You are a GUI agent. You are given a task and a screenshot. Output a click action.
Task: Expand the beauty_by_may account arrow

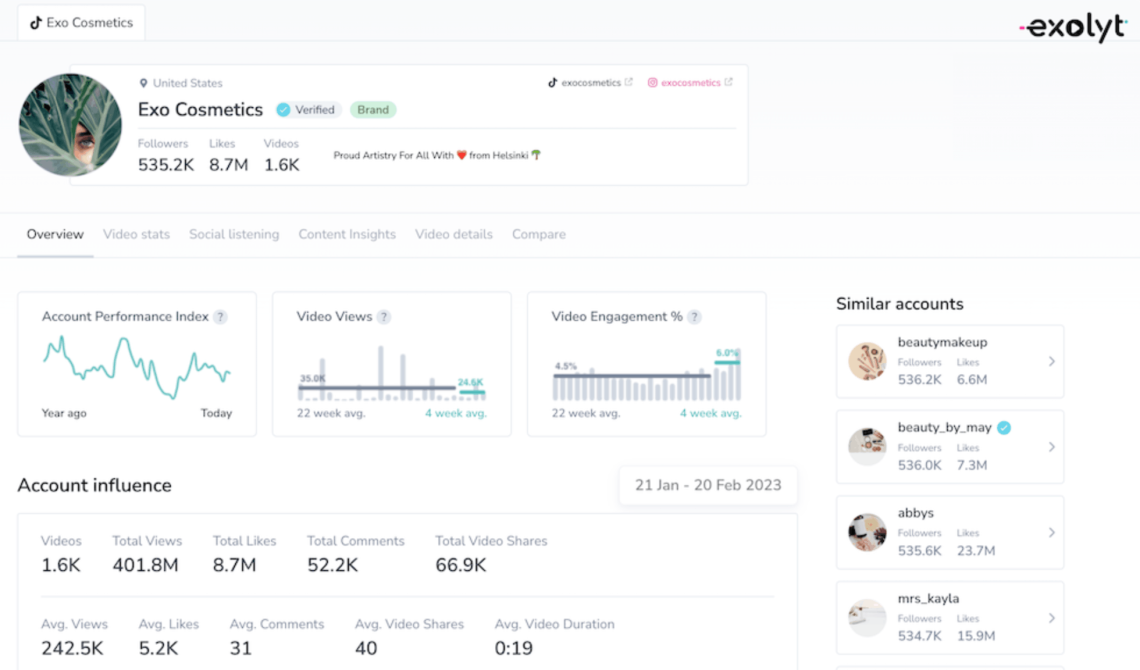(x=1051, y=447)
